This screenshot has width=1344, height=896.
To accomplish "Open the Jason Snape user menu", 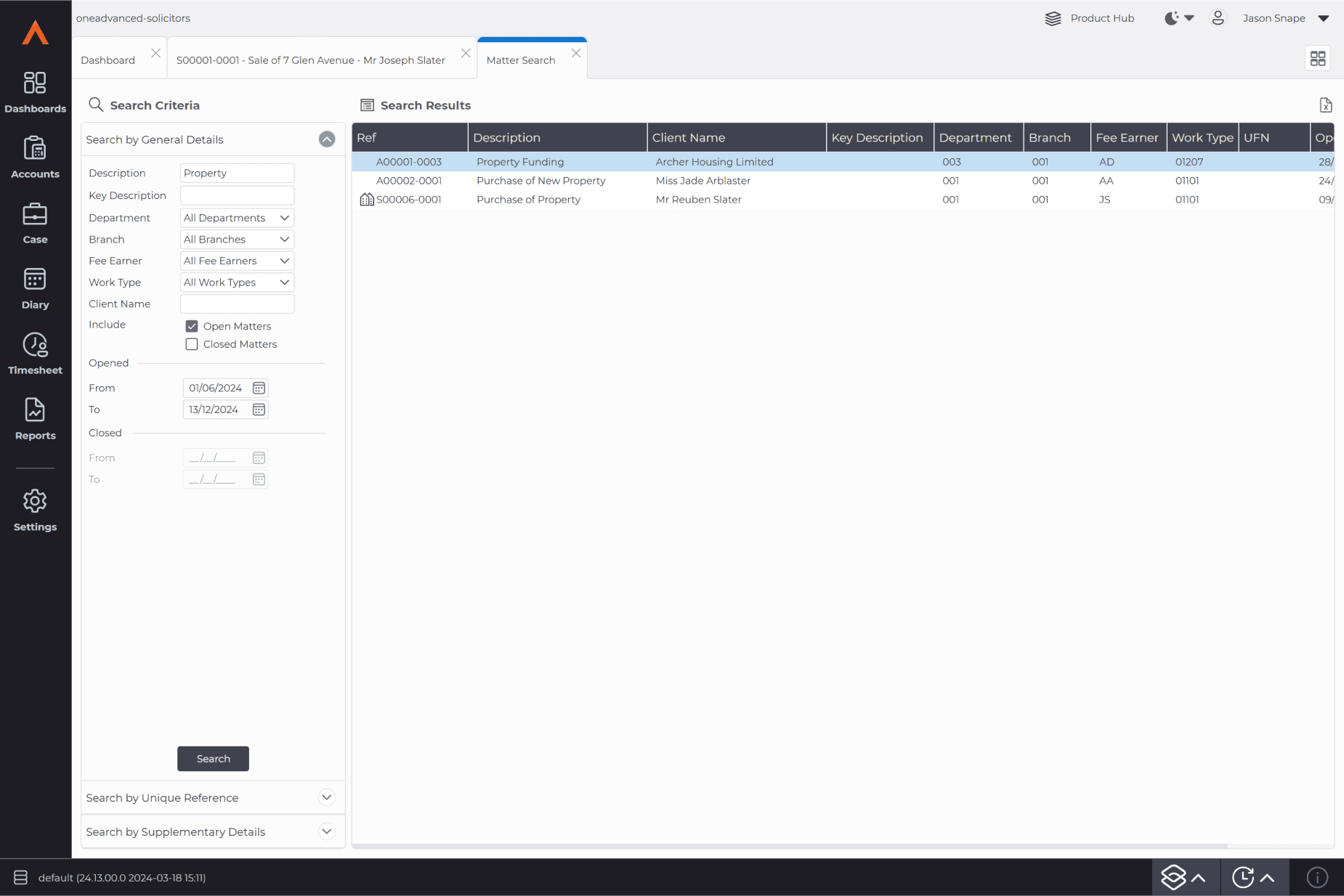I will [1283, 18].
